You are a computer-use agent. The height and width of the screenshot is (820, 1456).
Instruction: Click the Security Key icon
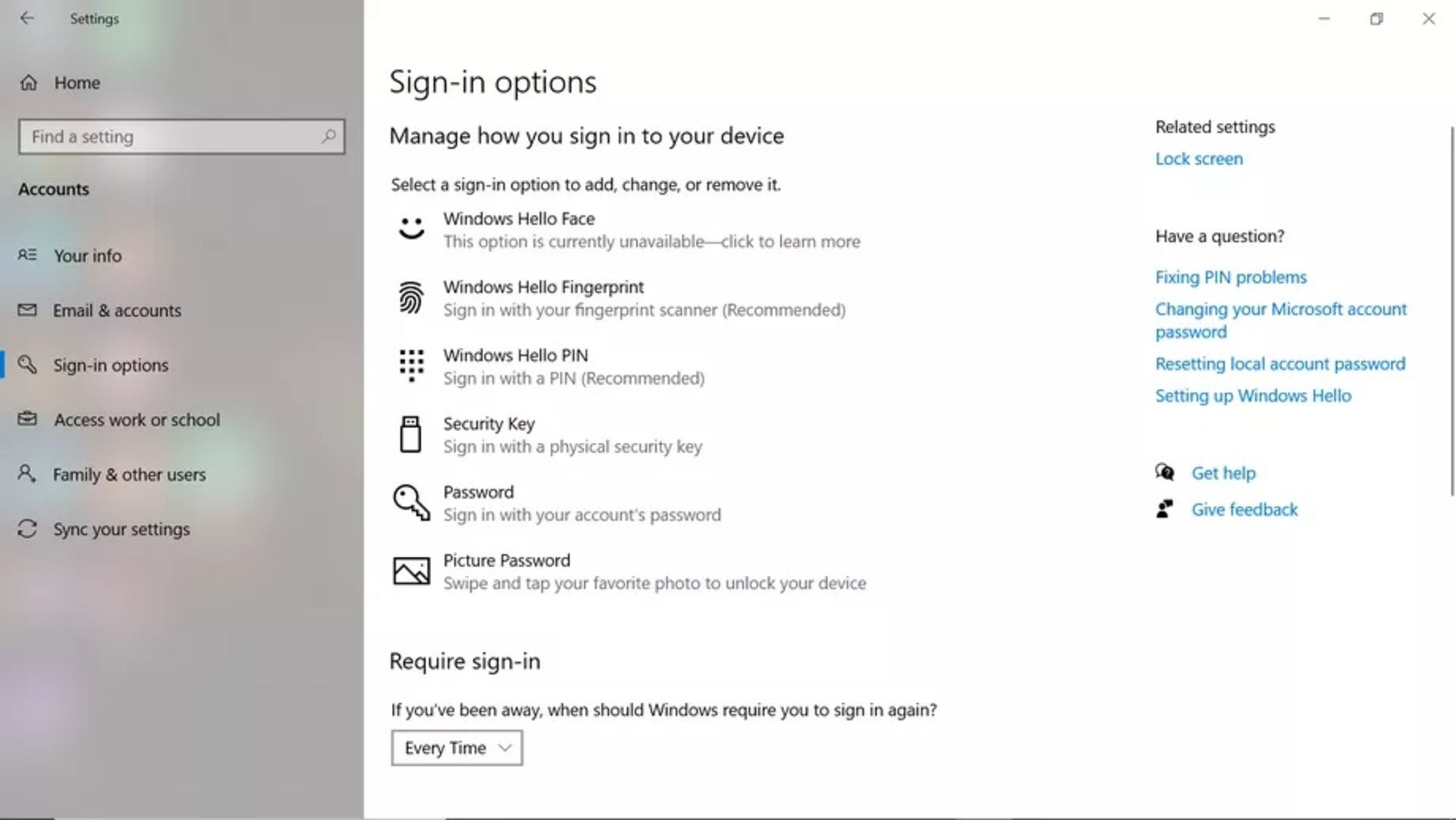pos(411,432)
